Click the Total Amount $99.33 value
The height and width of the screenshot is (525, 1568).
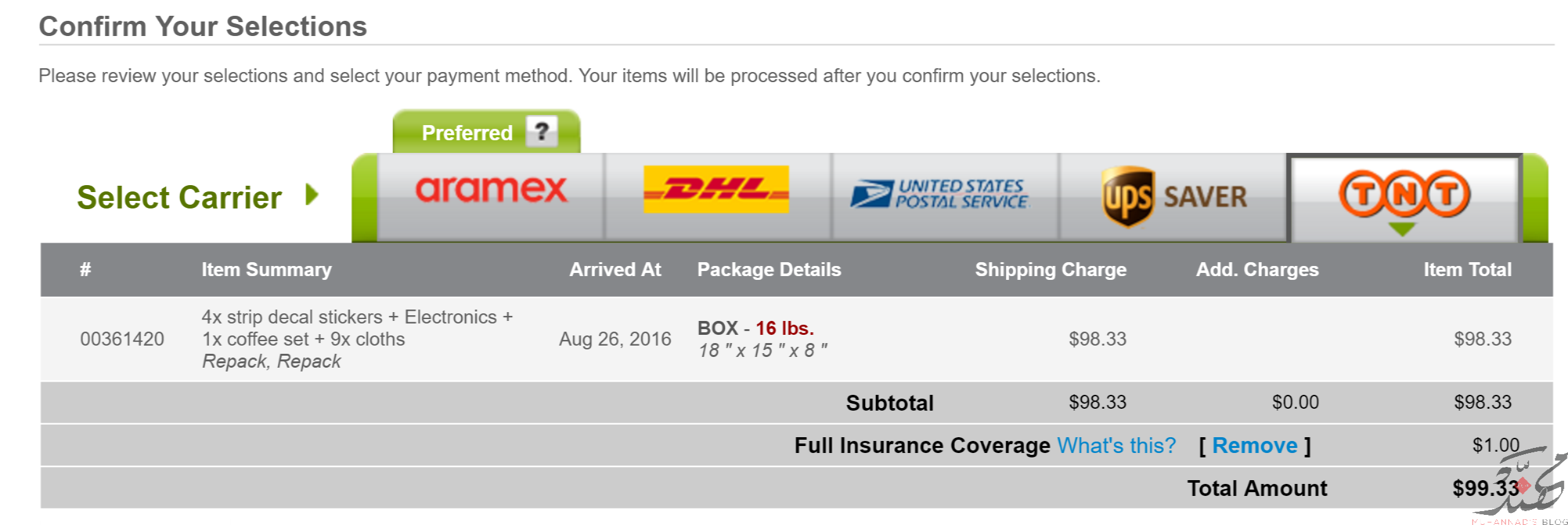pyautogui.click(x=1486, y=488)
